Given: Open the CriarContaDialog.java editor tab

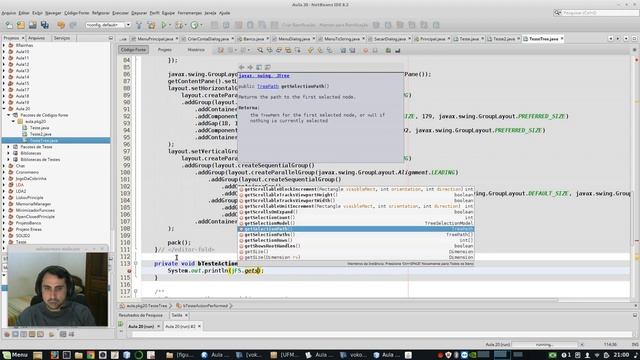Looking at the screenshot, I should (208, 39).
